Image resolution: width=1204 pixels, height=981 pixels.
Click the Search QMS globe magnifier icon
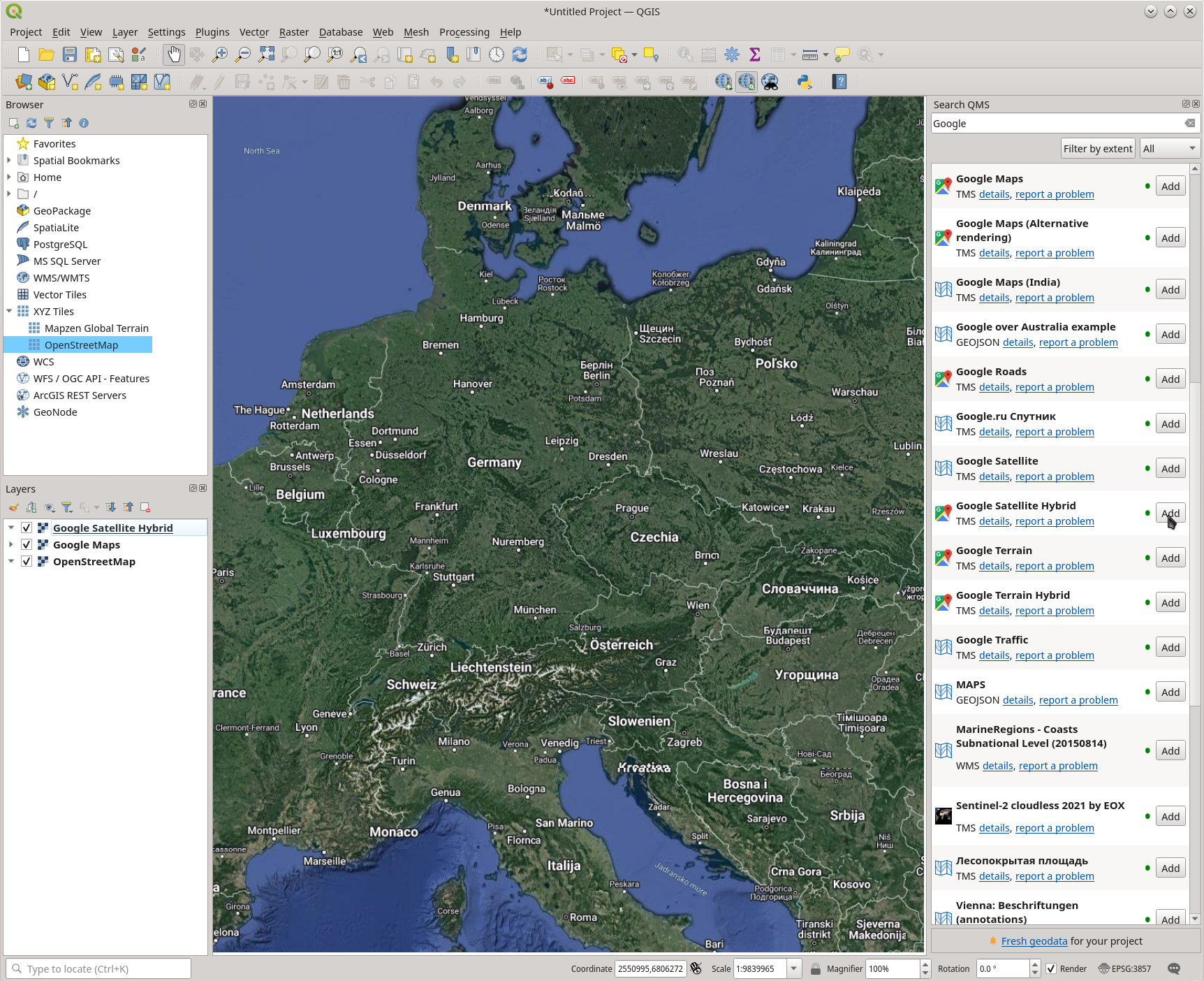[747, 82]
